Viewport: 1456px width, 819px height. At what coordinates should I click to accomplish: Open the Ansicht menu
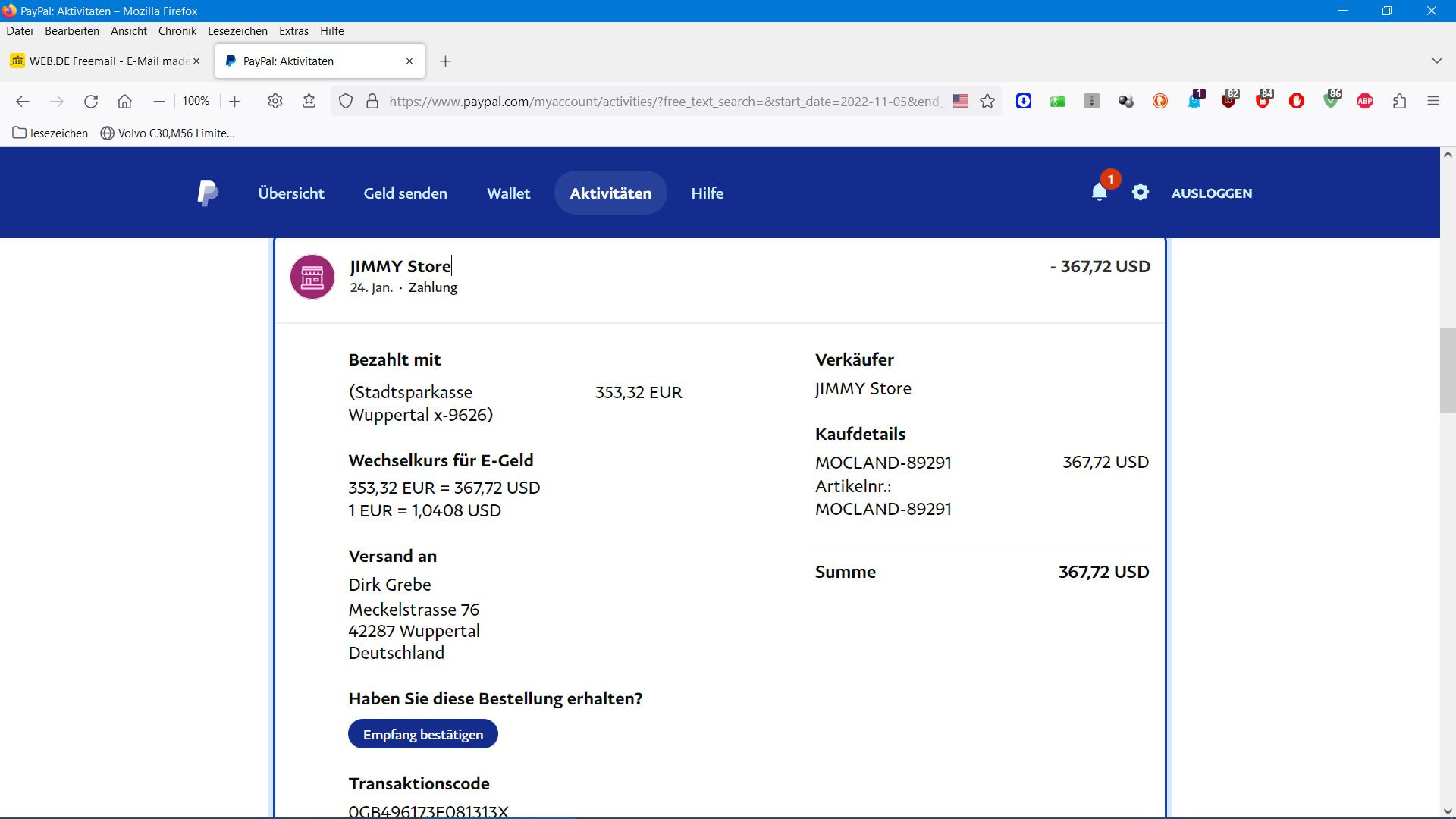(x=129, y=31)
